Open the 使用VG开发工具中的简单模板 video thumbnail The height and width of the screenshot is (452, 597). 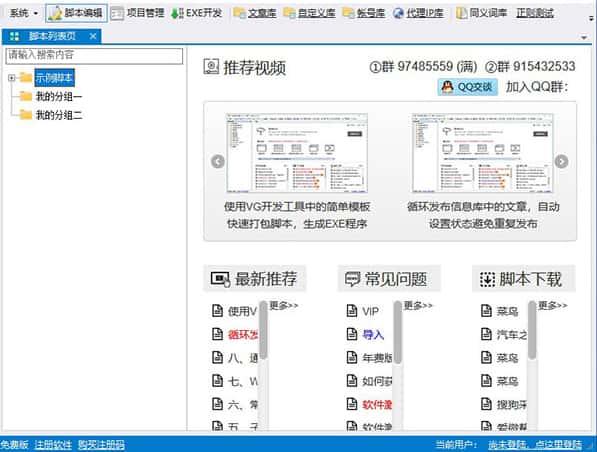(x=297, y=153)
